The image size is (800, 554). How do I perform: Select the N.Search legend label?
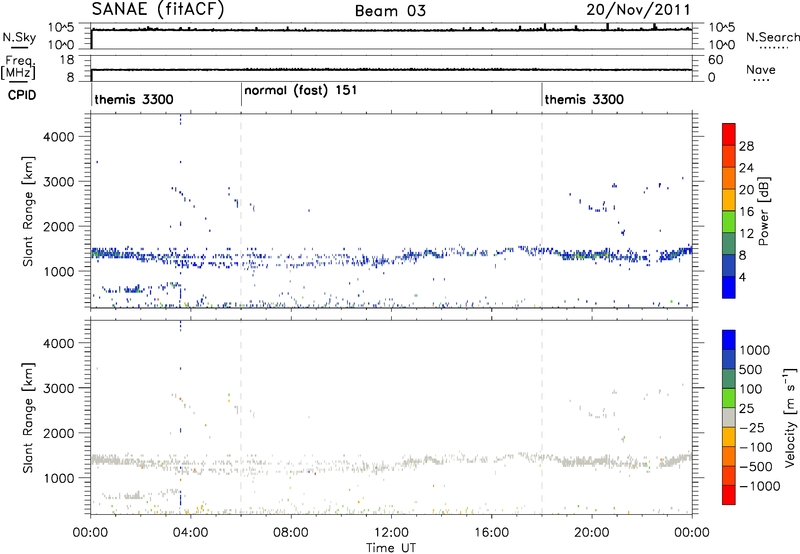pyautogui.click(x=772, y=37)
